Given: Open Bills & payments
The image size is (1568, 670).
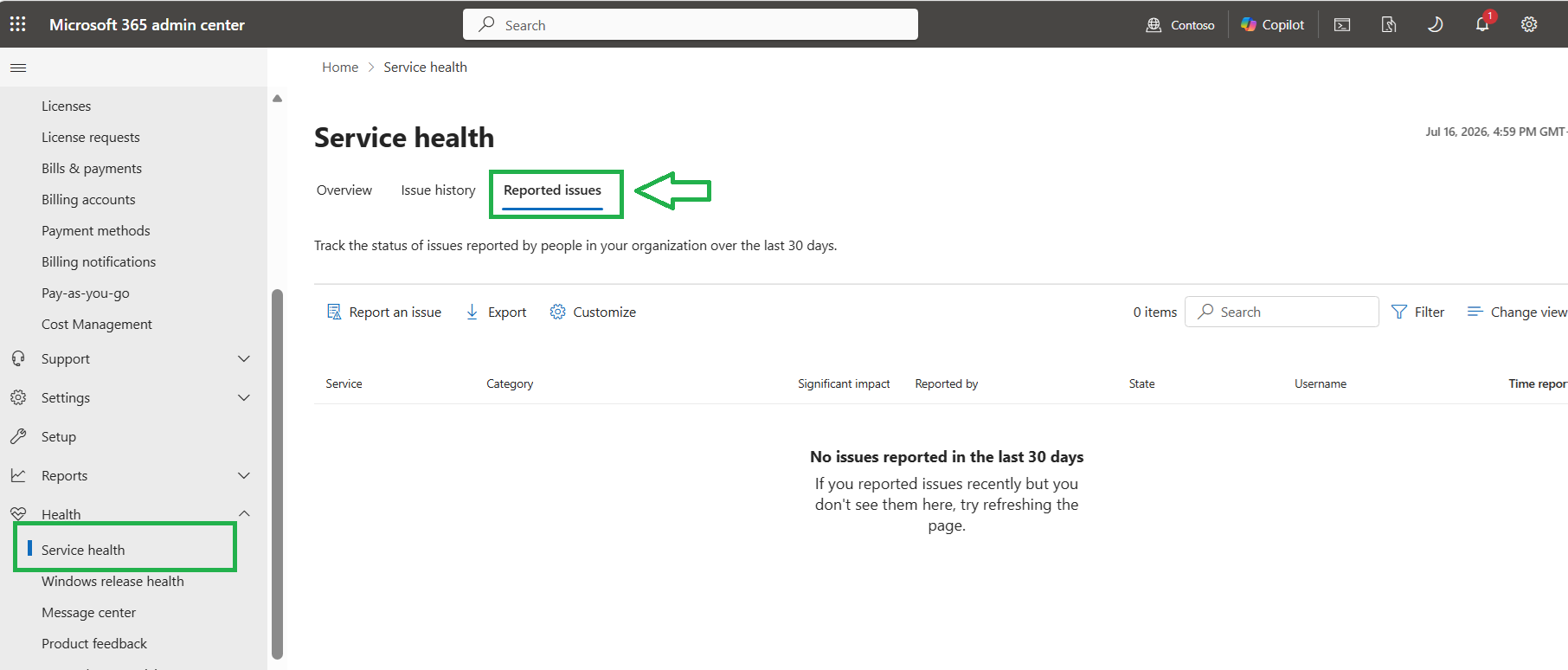Looking at the screenshot, I should (92, 168).
